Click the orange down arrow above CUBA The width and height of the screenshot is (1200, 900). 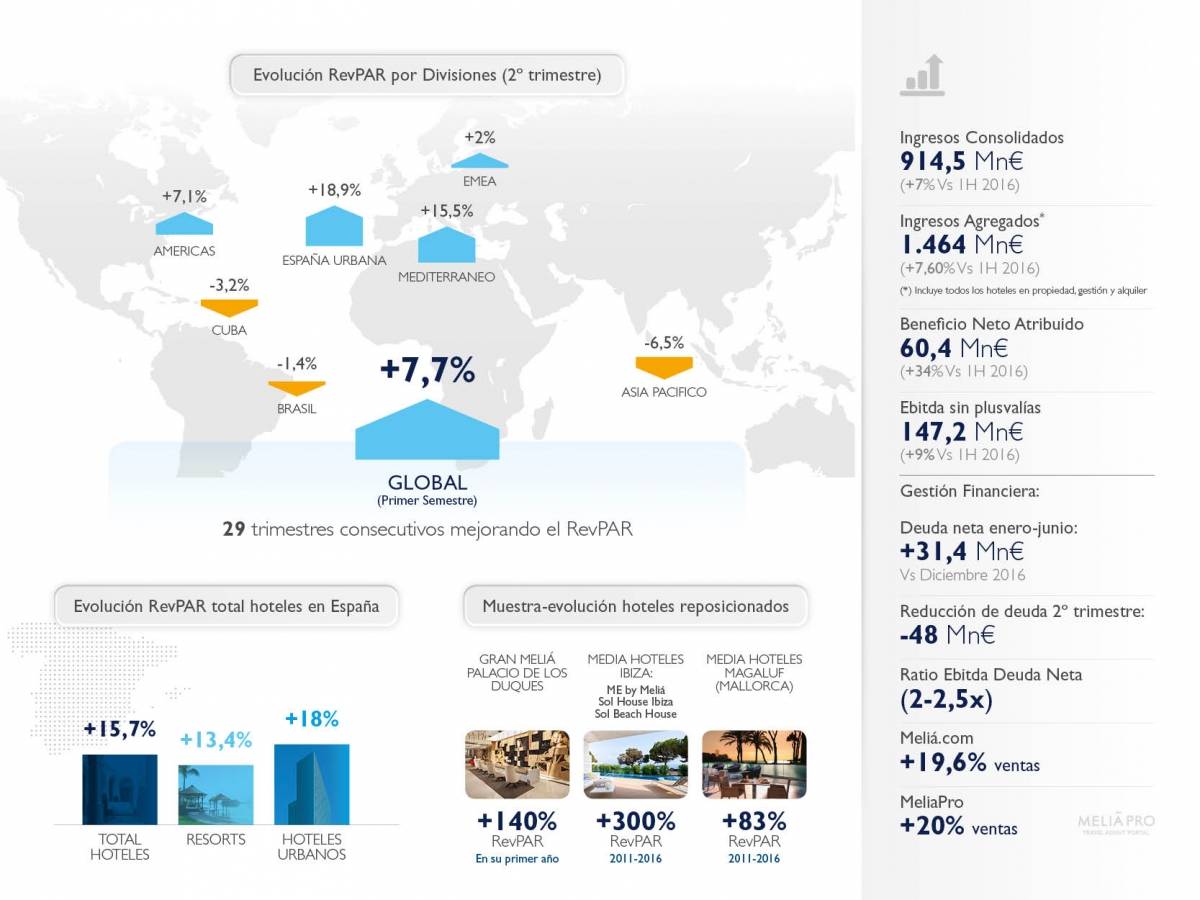[x=229, y=307]
